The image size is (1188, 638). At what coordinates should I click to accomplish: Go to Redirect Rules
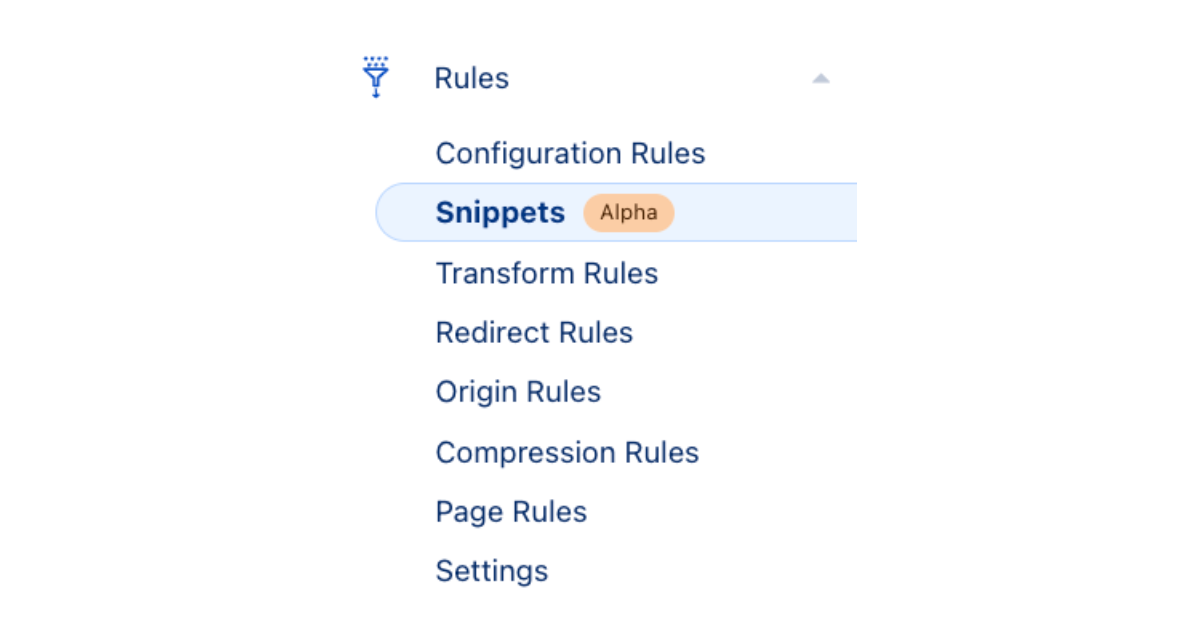(534, 332)
